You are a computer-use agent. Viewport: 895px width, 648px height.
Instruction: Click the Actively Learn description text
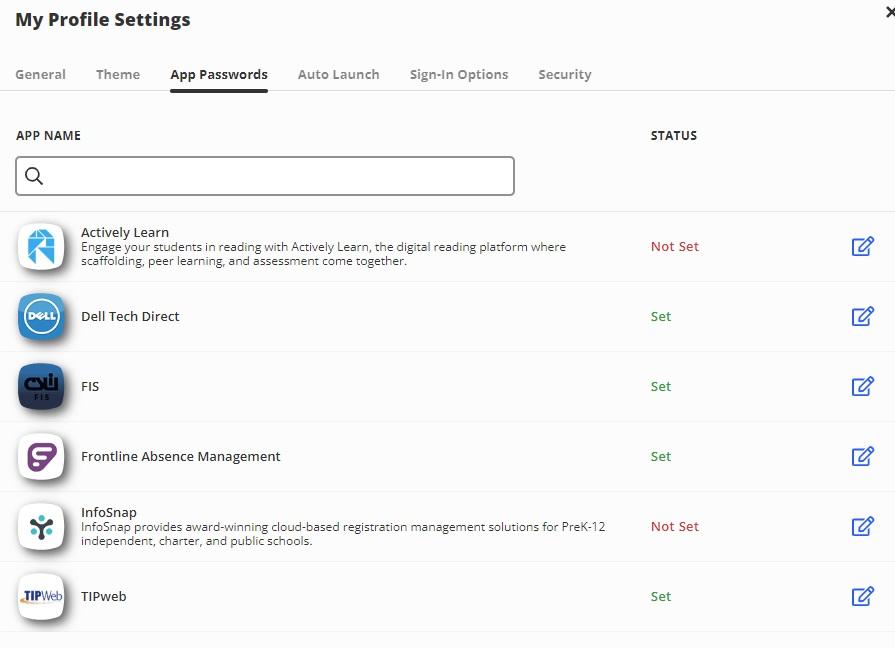323,254
